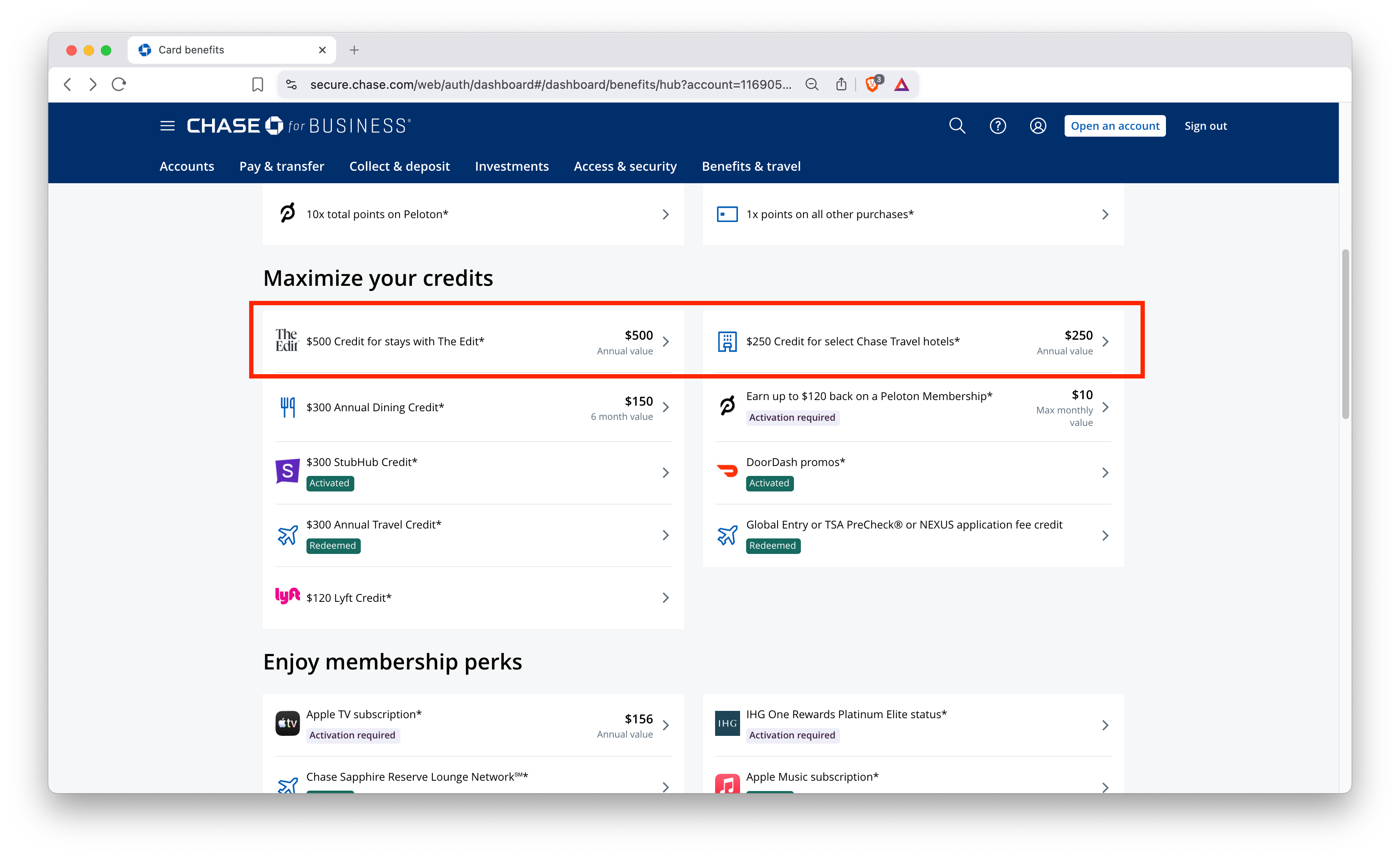
Task: Open the Access & security menu
Action: point(625,166)
